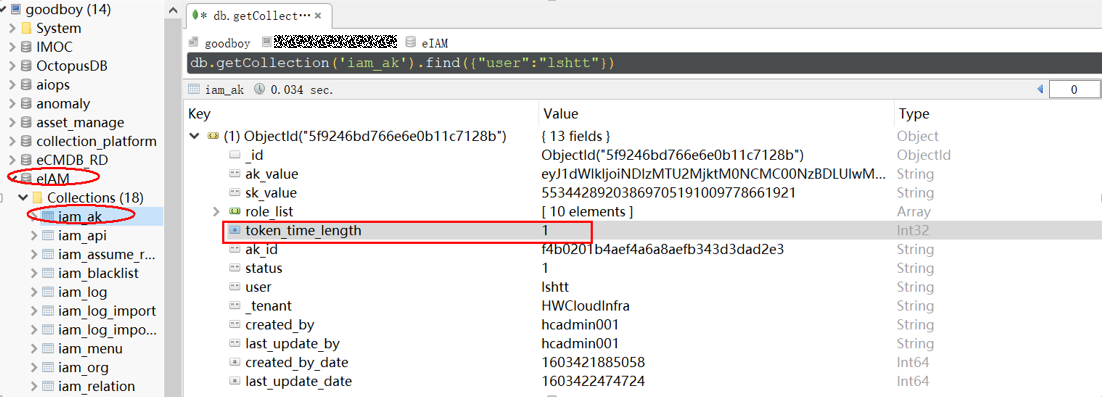Screen dimensions: 1102x397
Task: Click the anomaly database icon
Action: pos(27,104)
